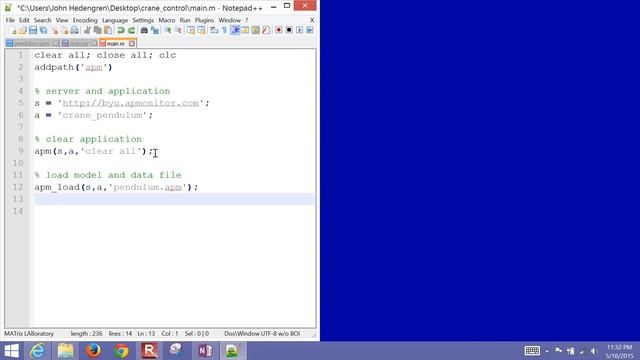Click the 'Dos\Window' status bar entry
Viewport: 640px width, 360px height.
click(242, 333)
